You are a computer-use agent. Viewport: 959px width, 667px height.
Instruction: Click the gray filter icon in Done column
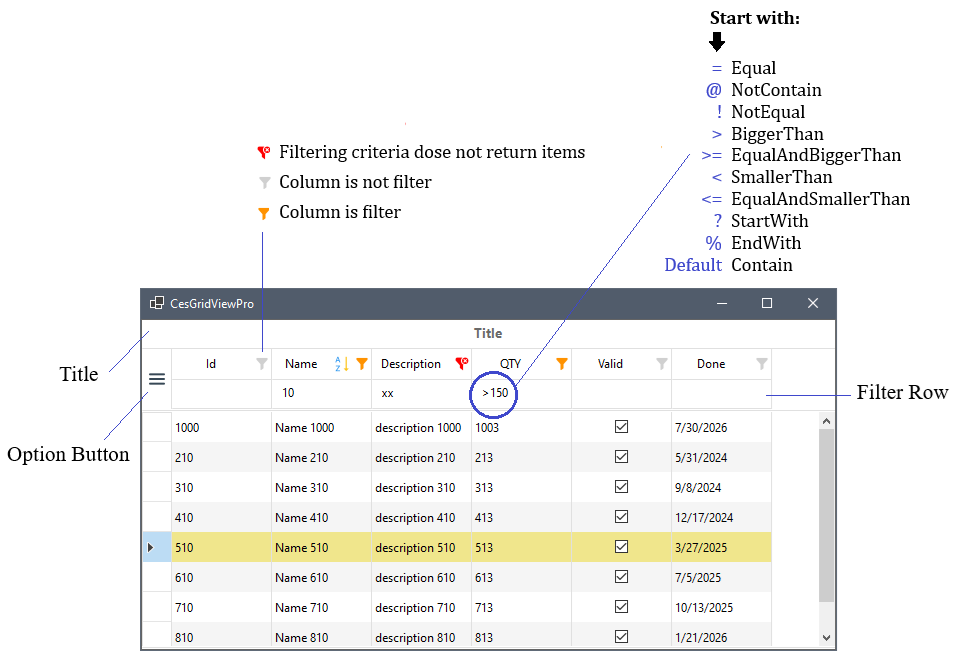pos(762,364)
